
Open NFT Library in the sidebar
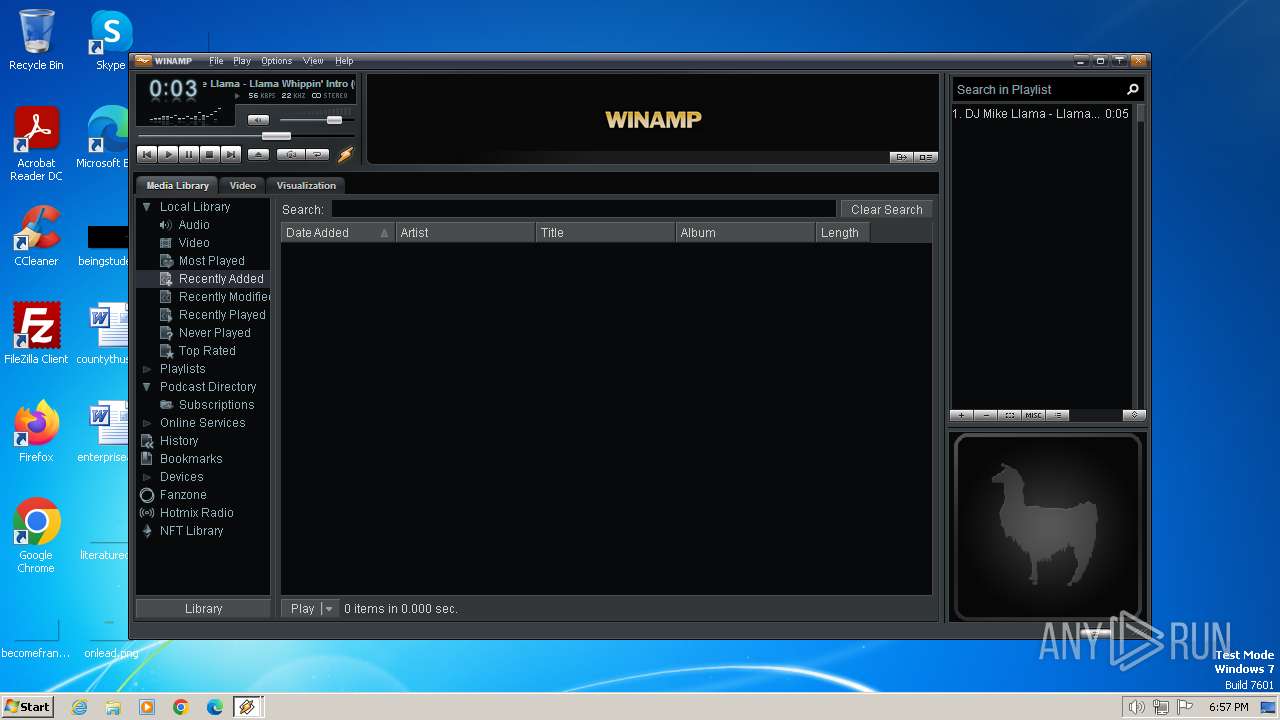191,531
